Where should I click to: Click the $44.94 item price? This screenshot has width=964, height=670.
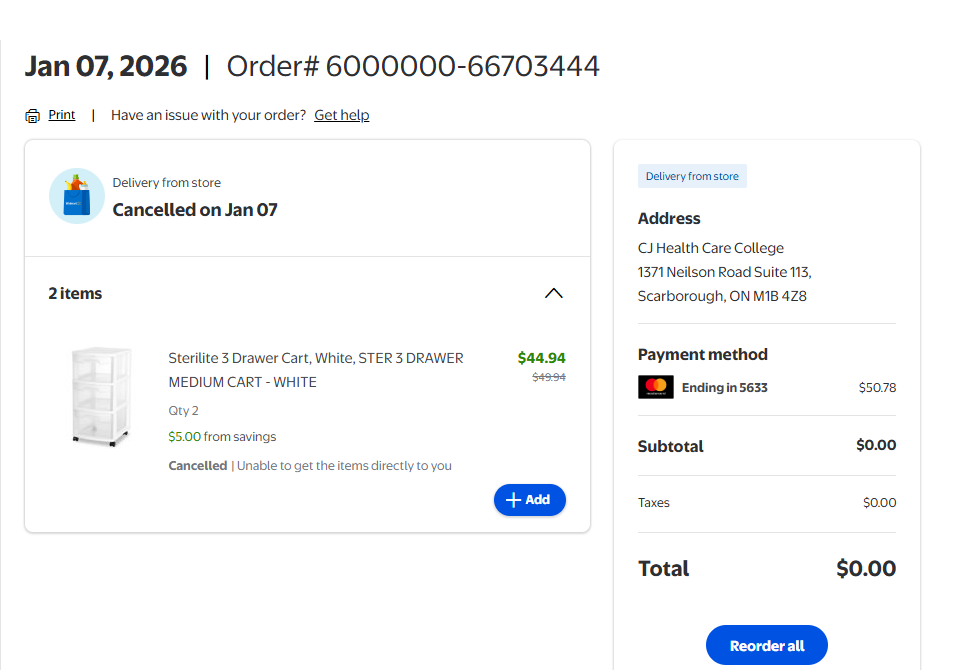click(x=541, y=358)
